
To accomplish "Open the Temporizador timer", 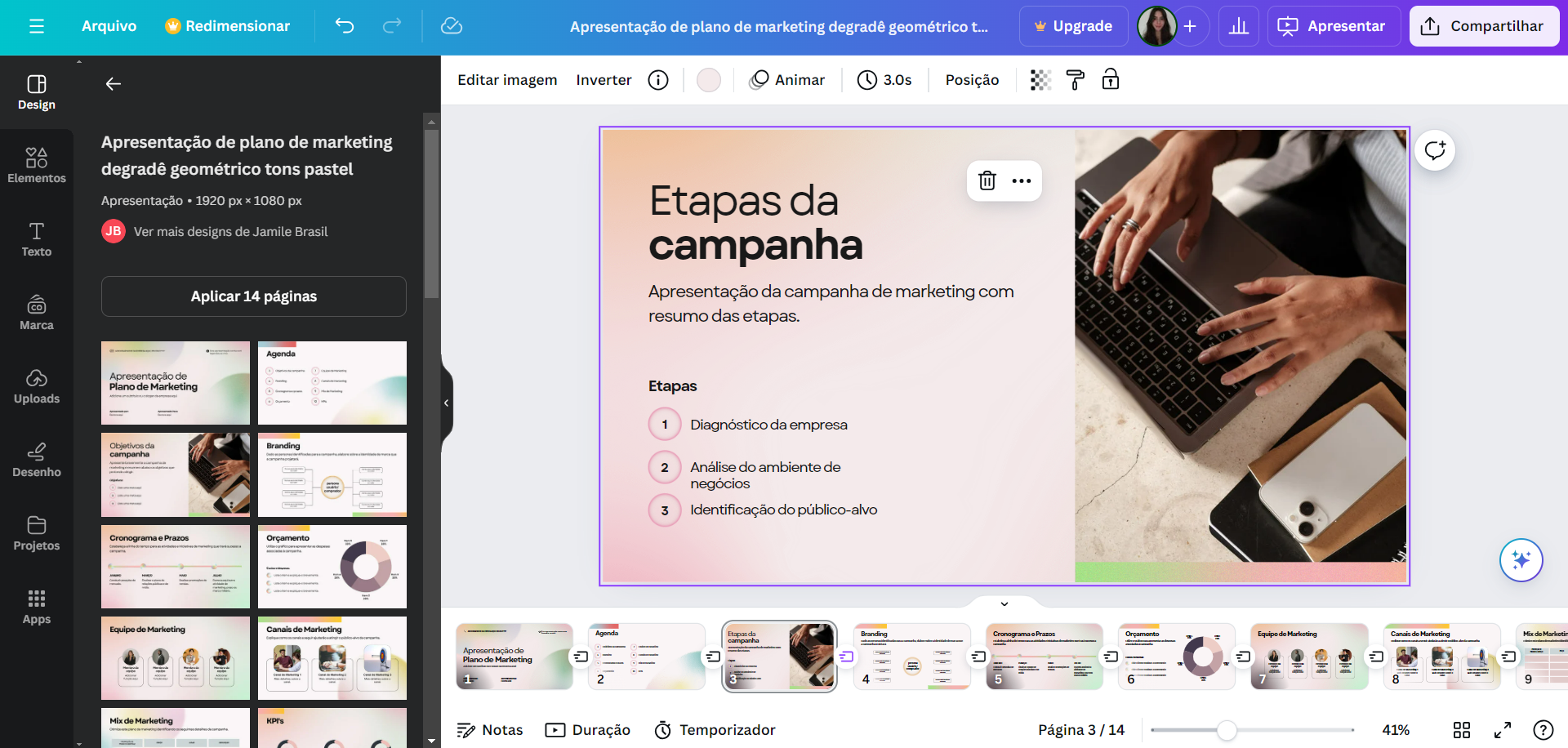I will pos(715,730).
